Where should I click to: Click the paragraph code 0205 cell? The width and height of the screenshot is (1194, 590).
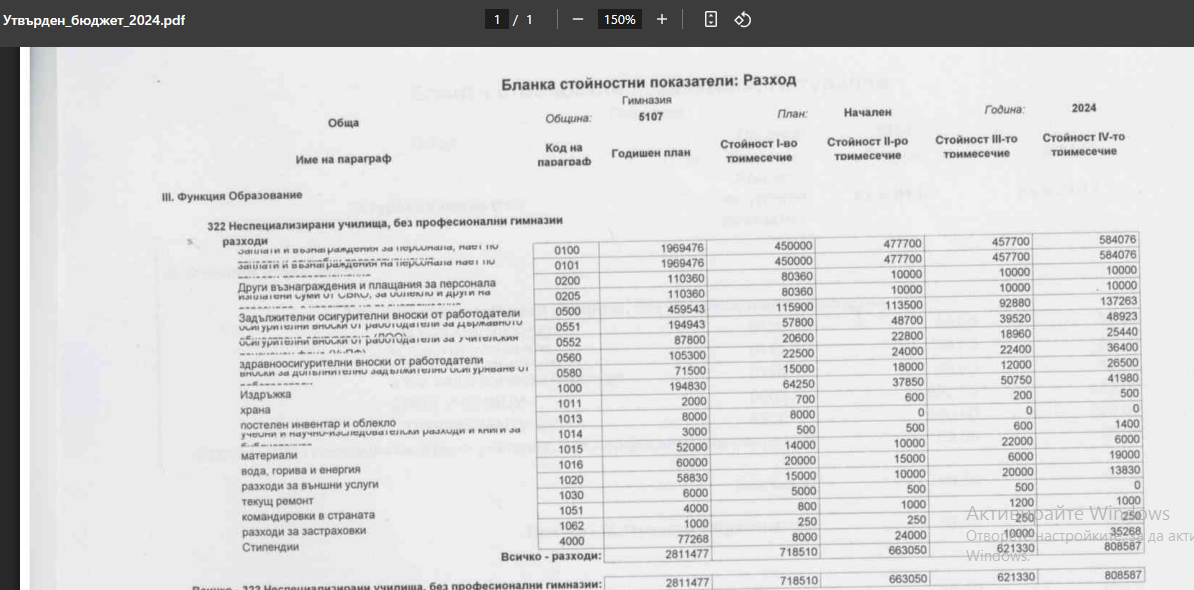pyautogui.click(x=568, y=296)
